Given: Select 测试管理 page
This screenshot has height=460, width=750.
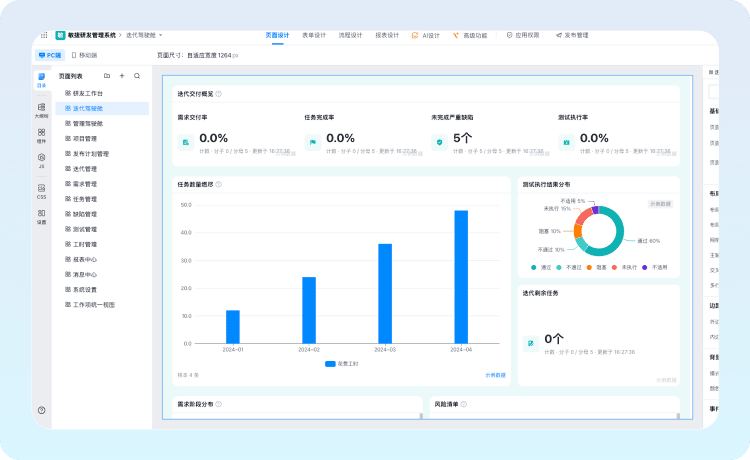Looking at the screenshot, I should [102, 230].
